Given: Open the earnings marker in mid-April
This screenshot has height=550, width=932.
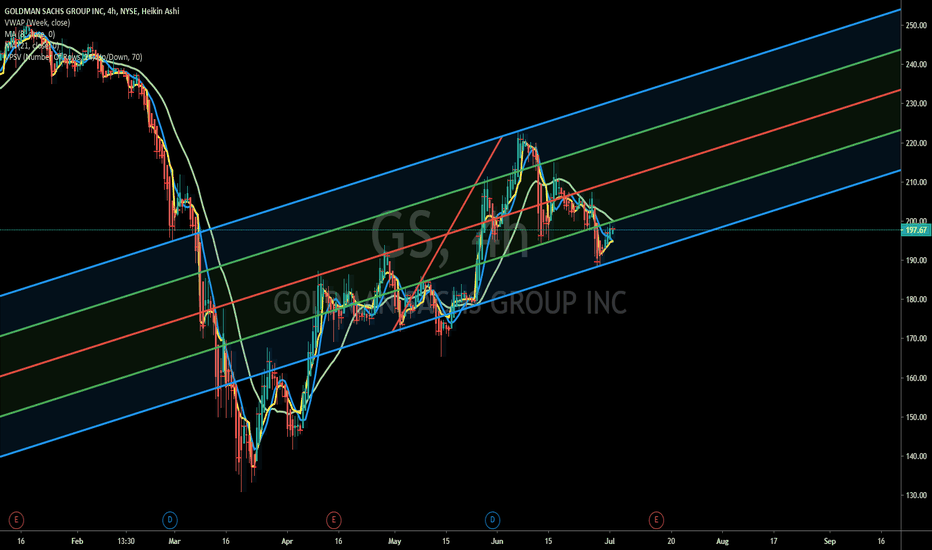Looking at the screenshot, I should [333, 520].
